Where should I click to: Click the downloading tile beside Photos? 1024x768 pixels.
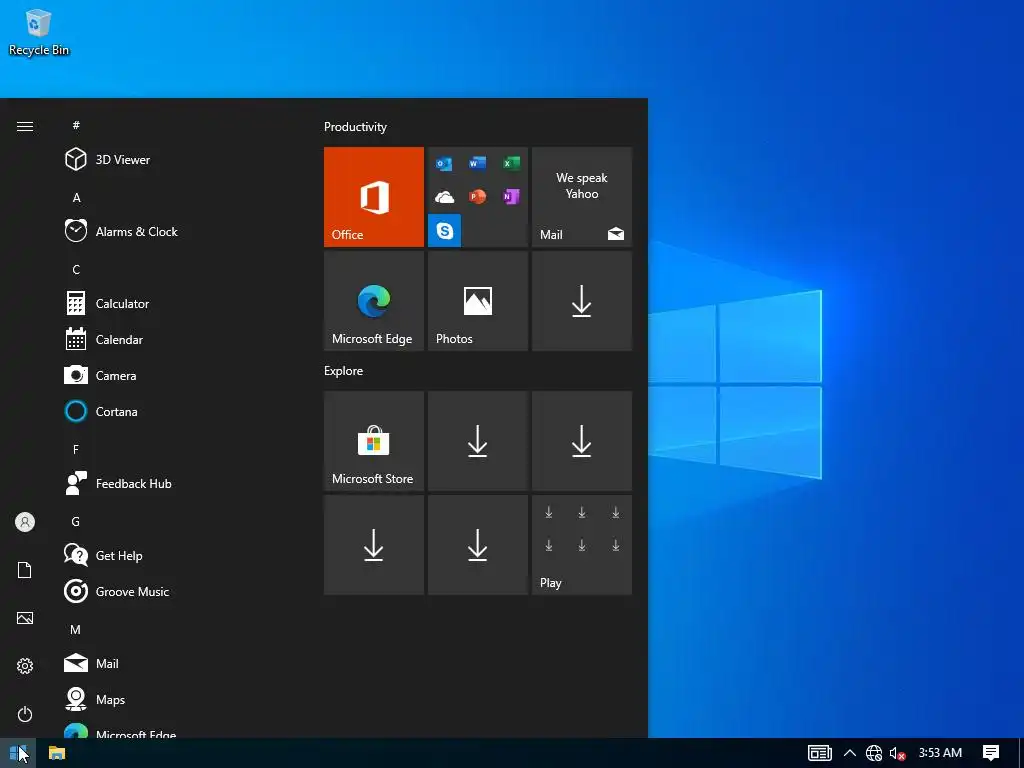pyautogui.click(x=582, y=301)
